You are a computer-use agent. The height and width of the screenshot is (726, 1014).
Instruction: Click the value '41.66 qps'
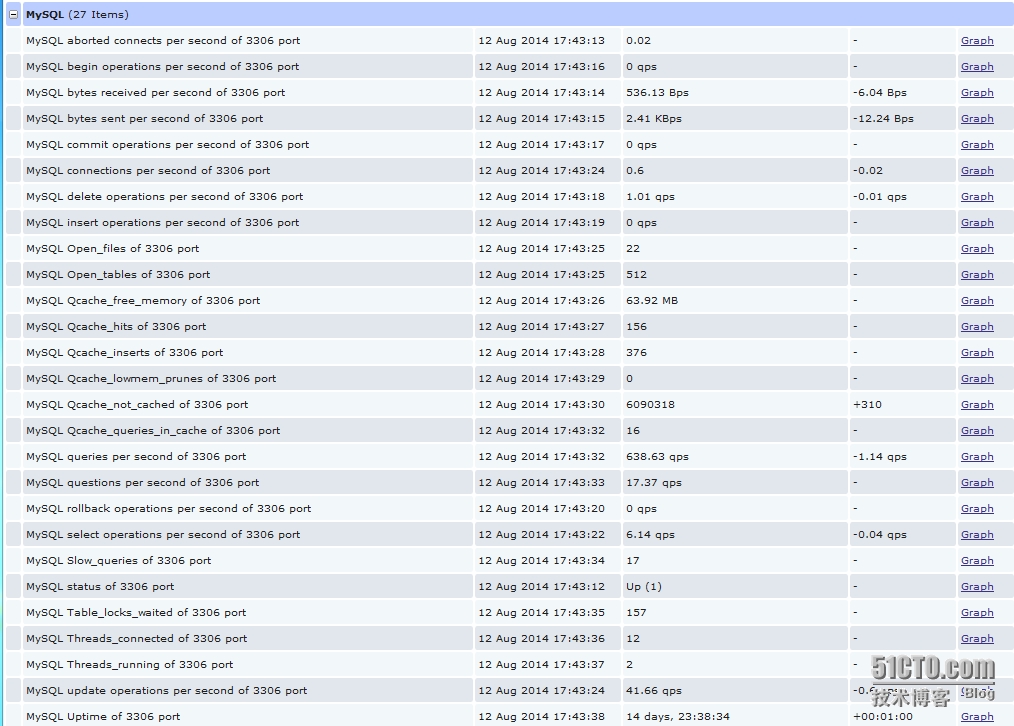654,690
